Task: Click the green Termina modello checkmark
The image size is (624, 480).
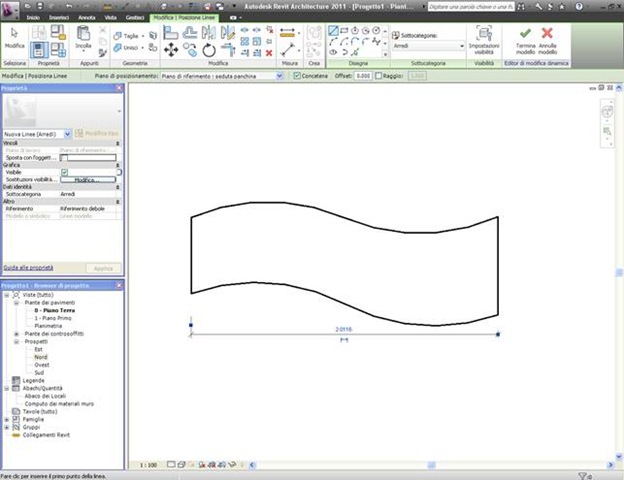Action: (x=525, y=34)
